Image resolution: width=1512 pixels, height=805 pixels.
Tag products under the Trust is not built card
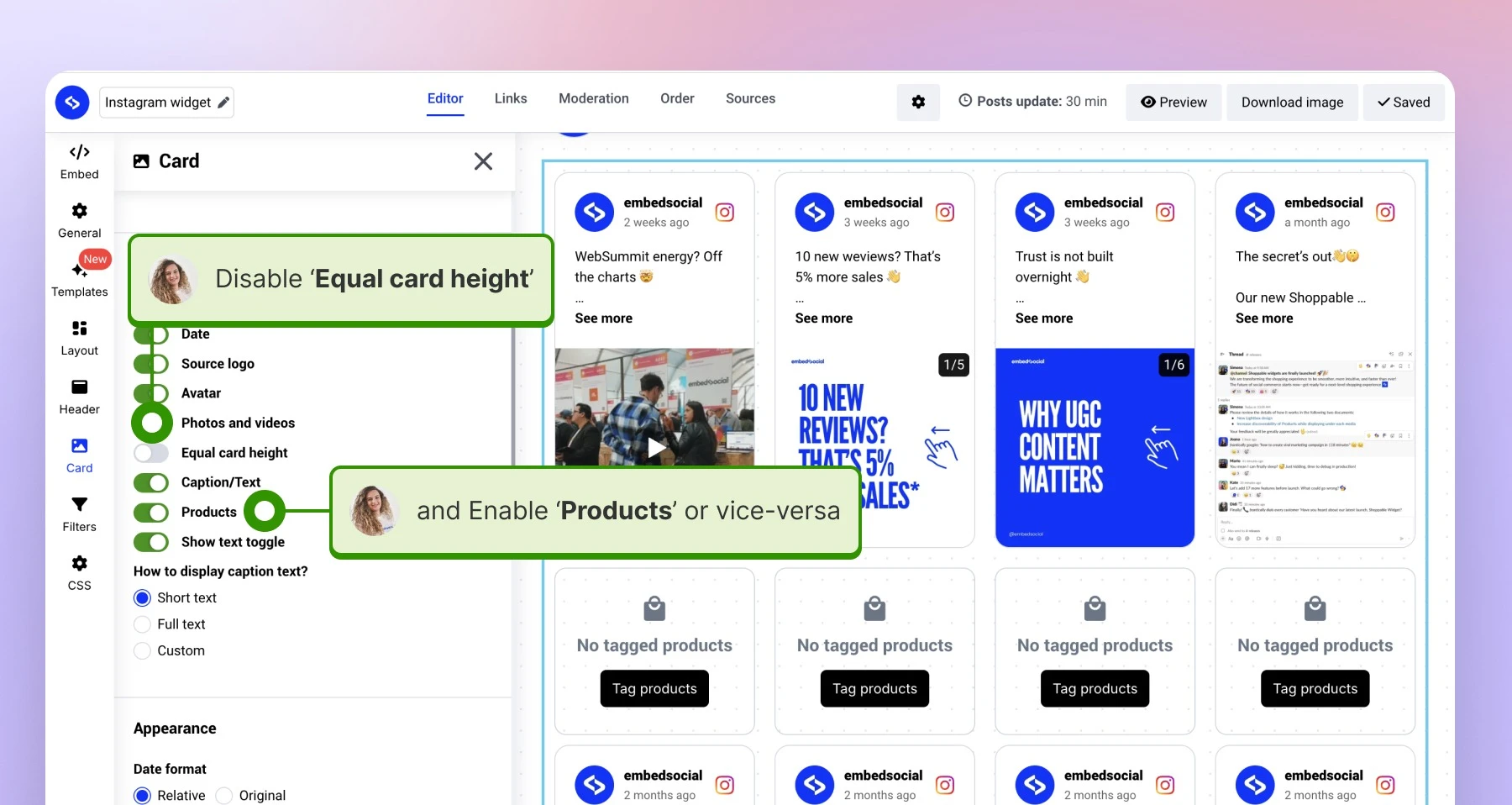(x=1095, y=689)
